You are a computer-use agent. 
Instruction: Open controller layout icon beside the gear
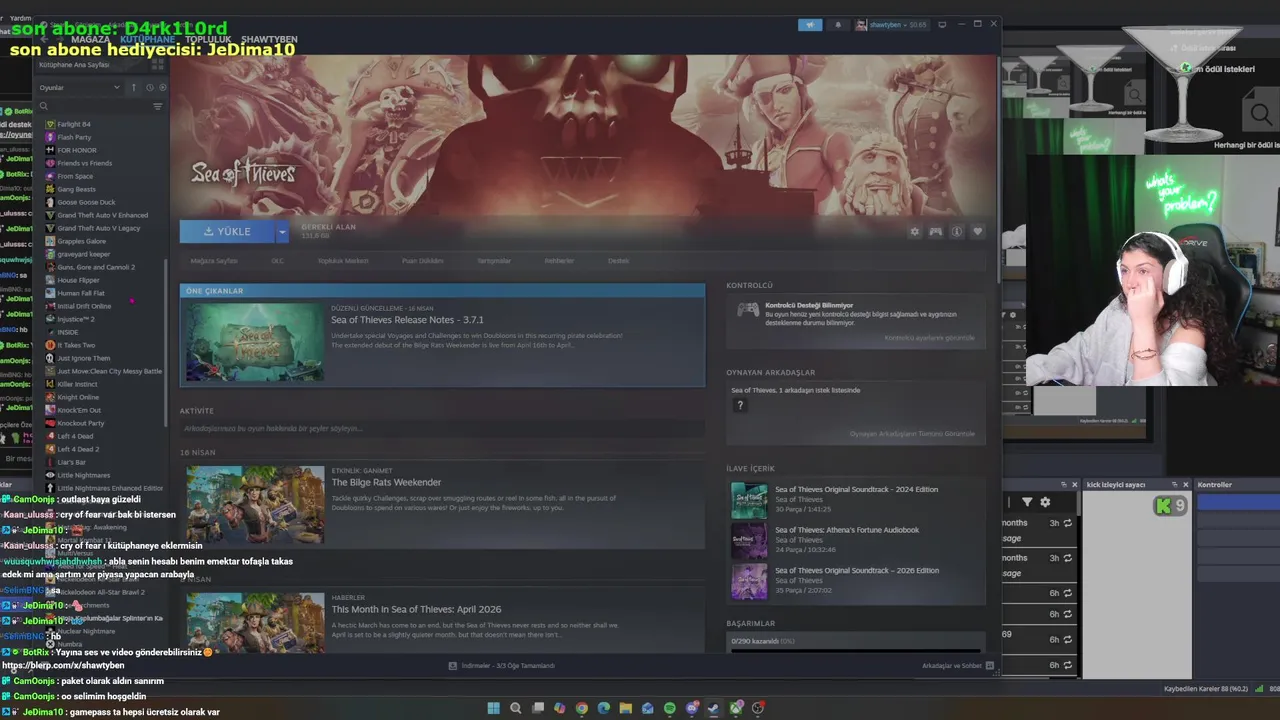tap(935, 231)
